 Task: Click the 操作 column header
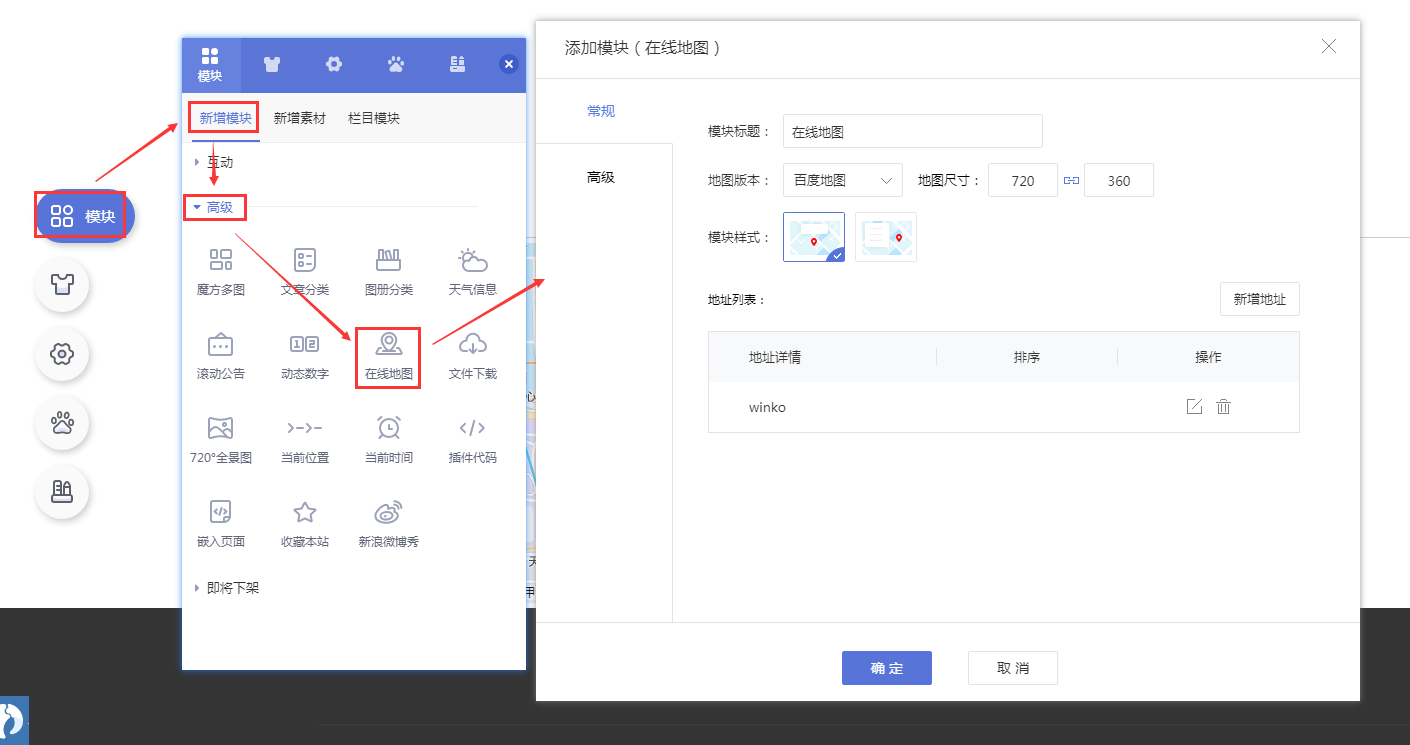click(x=1208, y=357)
